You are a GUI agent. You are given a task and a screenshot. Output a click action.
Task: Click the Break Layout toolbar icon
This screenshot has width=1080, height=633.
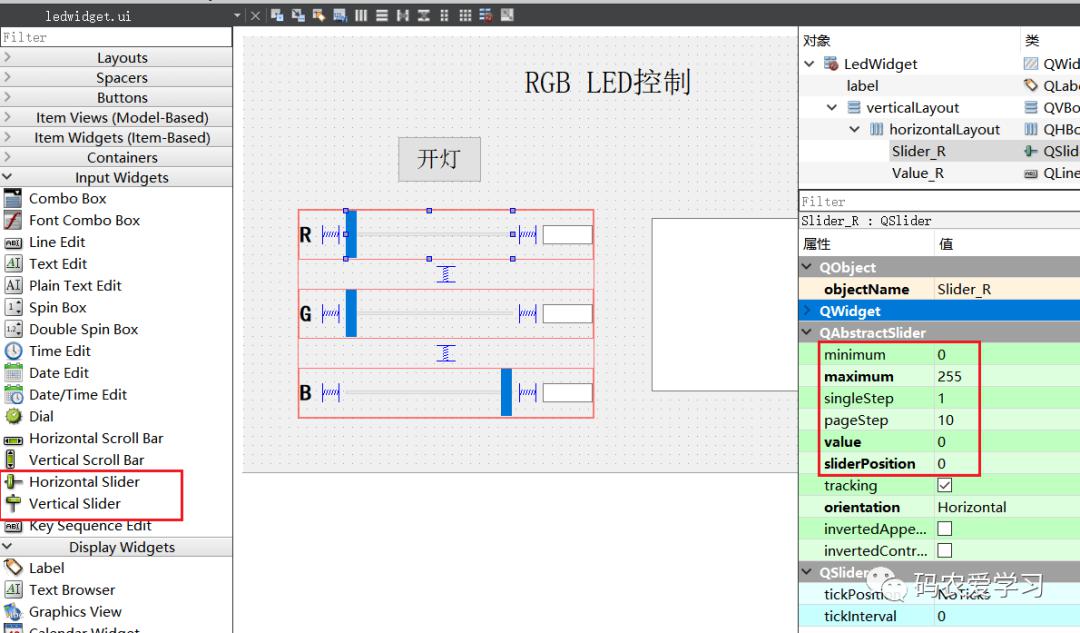tap(486, 14)
